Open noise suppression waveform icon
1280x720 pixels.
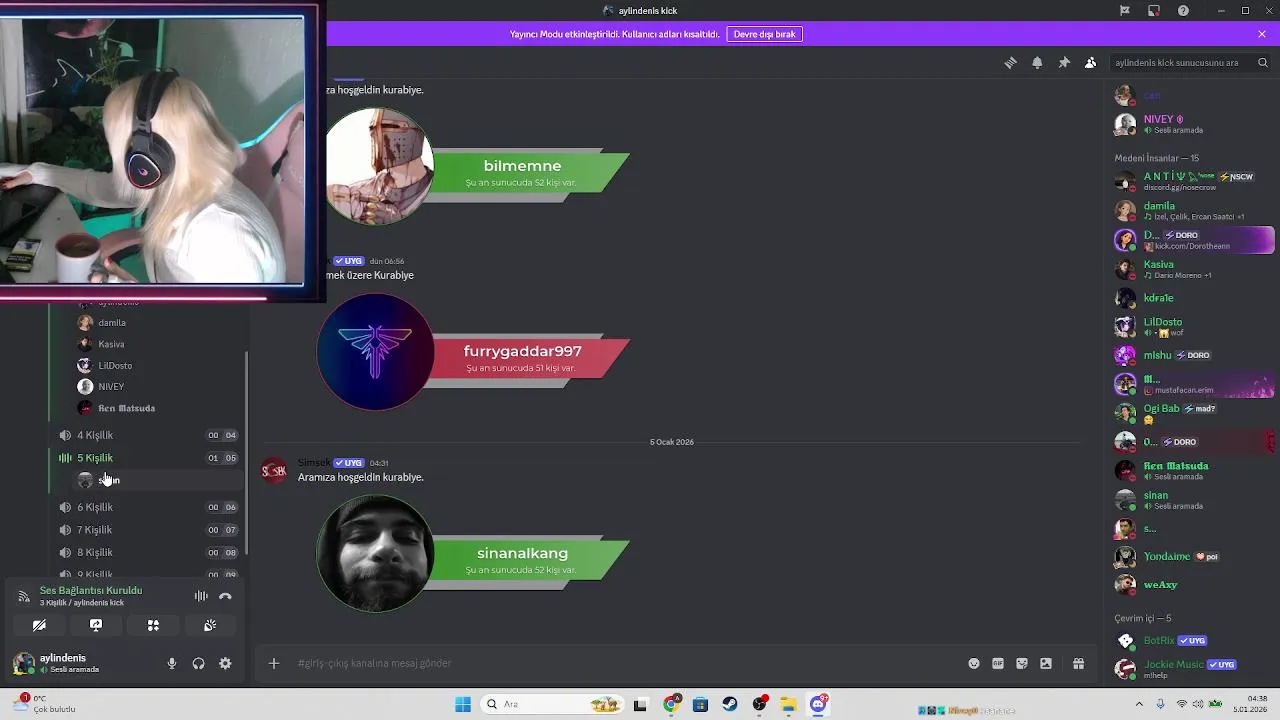coord(201,596)
